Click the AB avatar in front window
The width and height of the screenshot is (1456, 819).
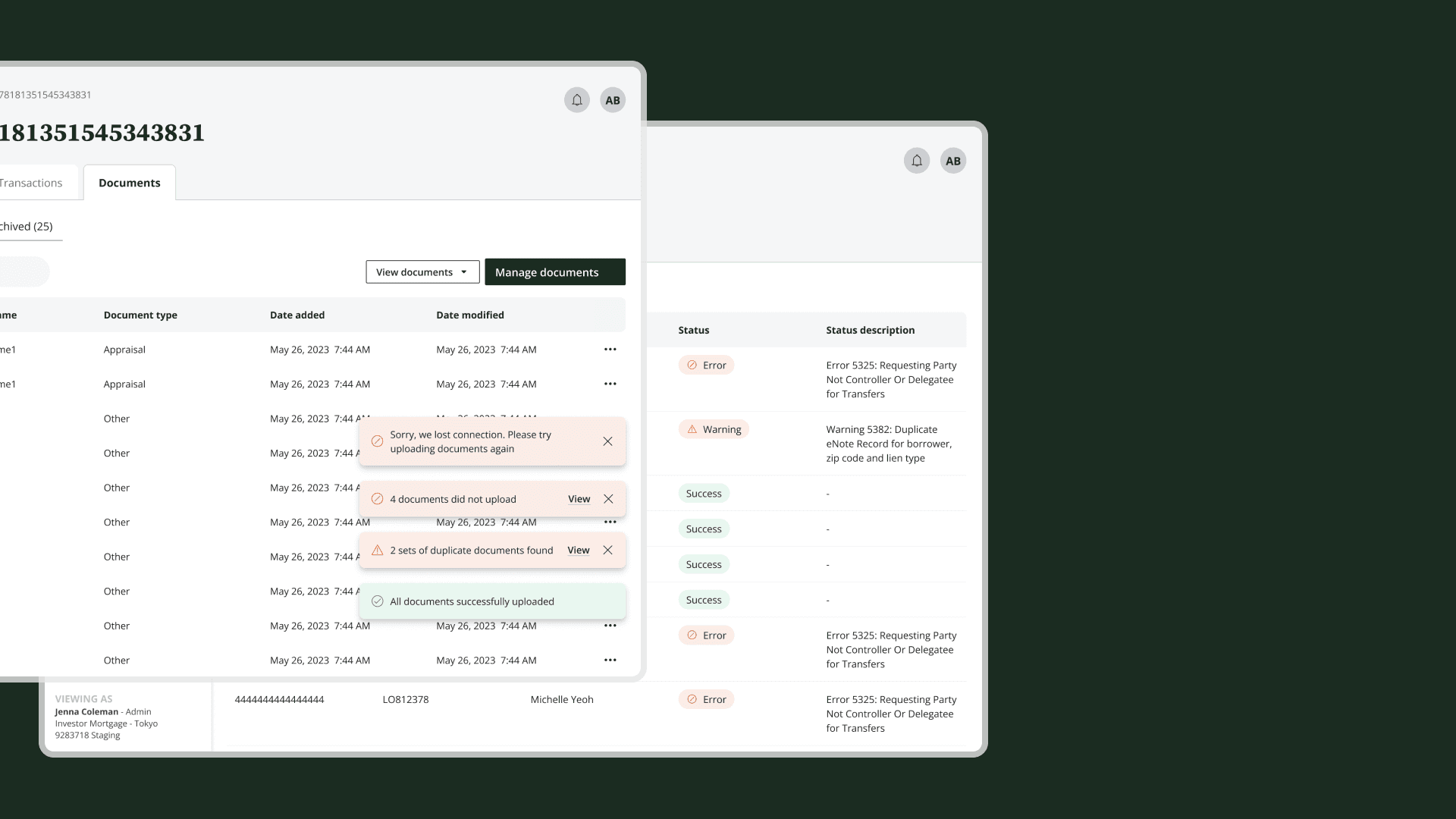coord(613,100)
